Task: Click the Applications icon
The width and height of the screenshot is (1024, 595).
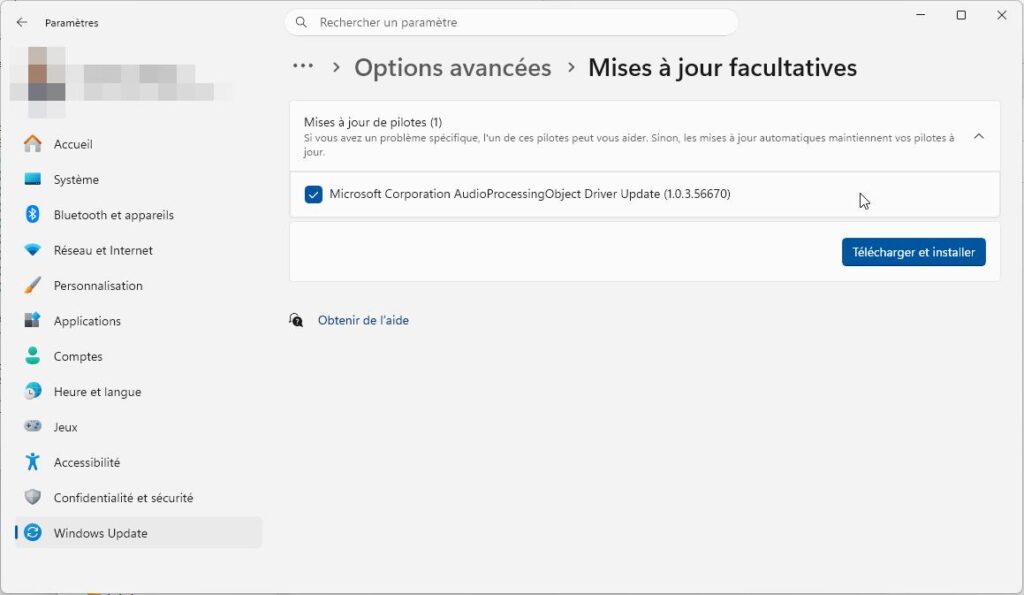Action: coord(33,321)
